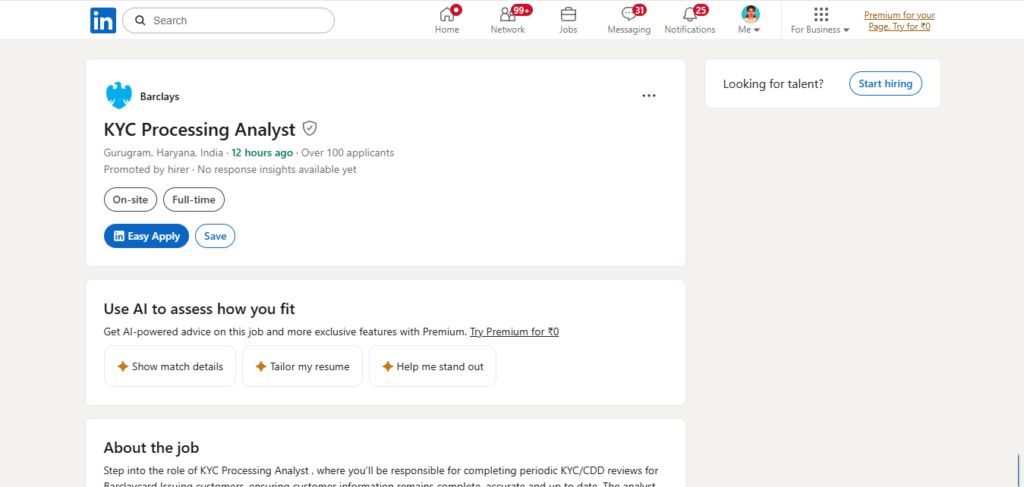Click the verified shield icon beside job title
Screen dimensions: 1024x487
[x=310, y=129]
